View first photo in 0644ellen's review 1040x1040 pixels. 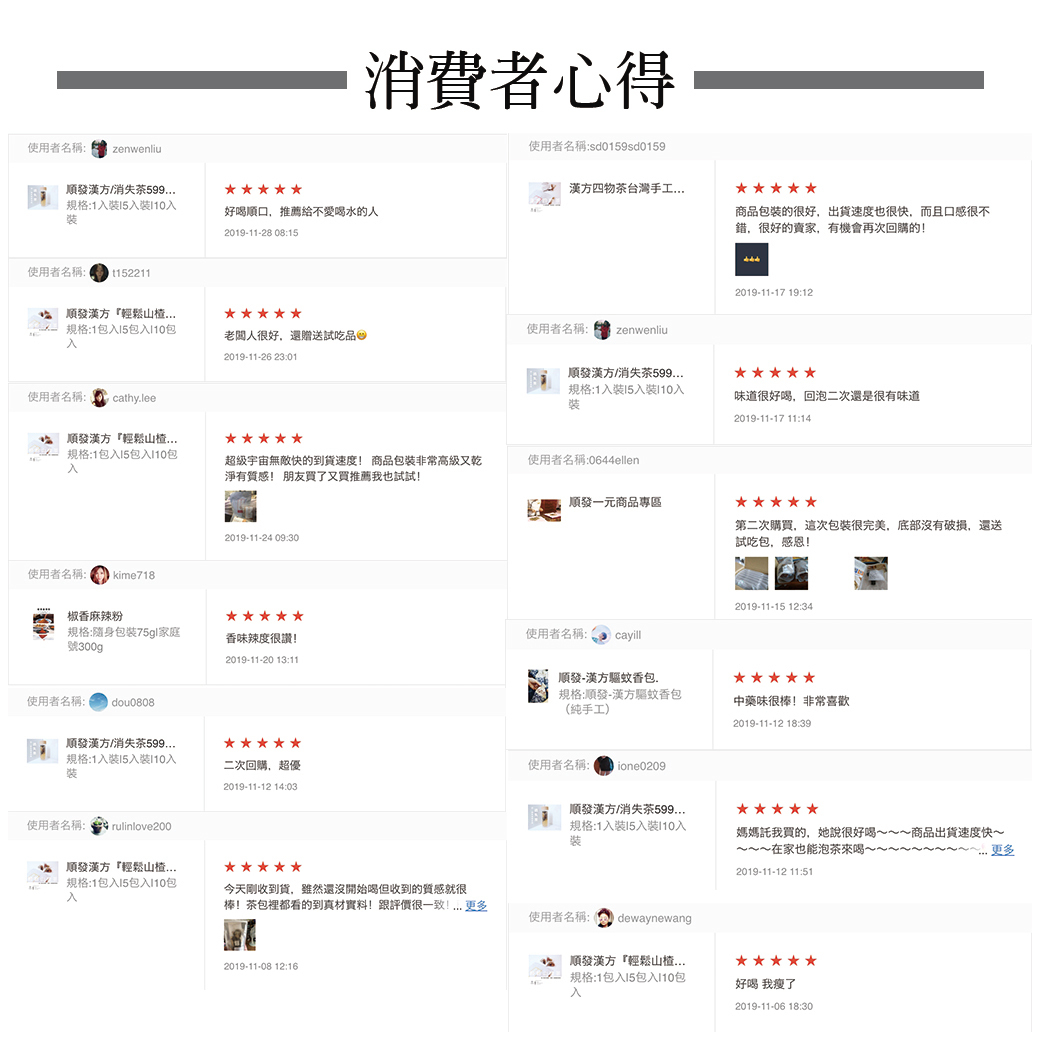tap(751, 573)
